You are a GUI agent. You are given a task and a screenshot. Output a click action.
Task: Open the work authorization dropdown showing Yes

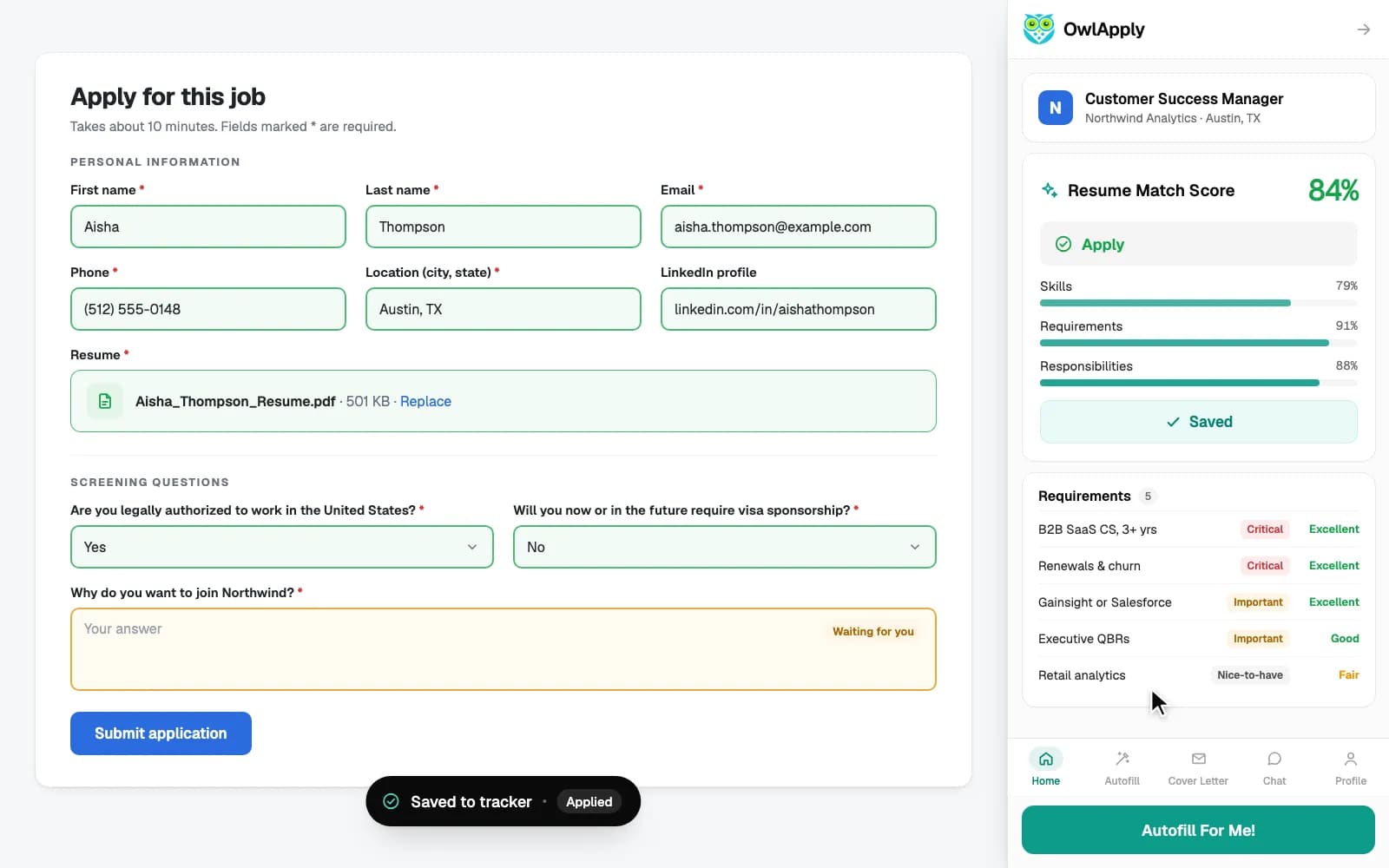pos(282,547)
